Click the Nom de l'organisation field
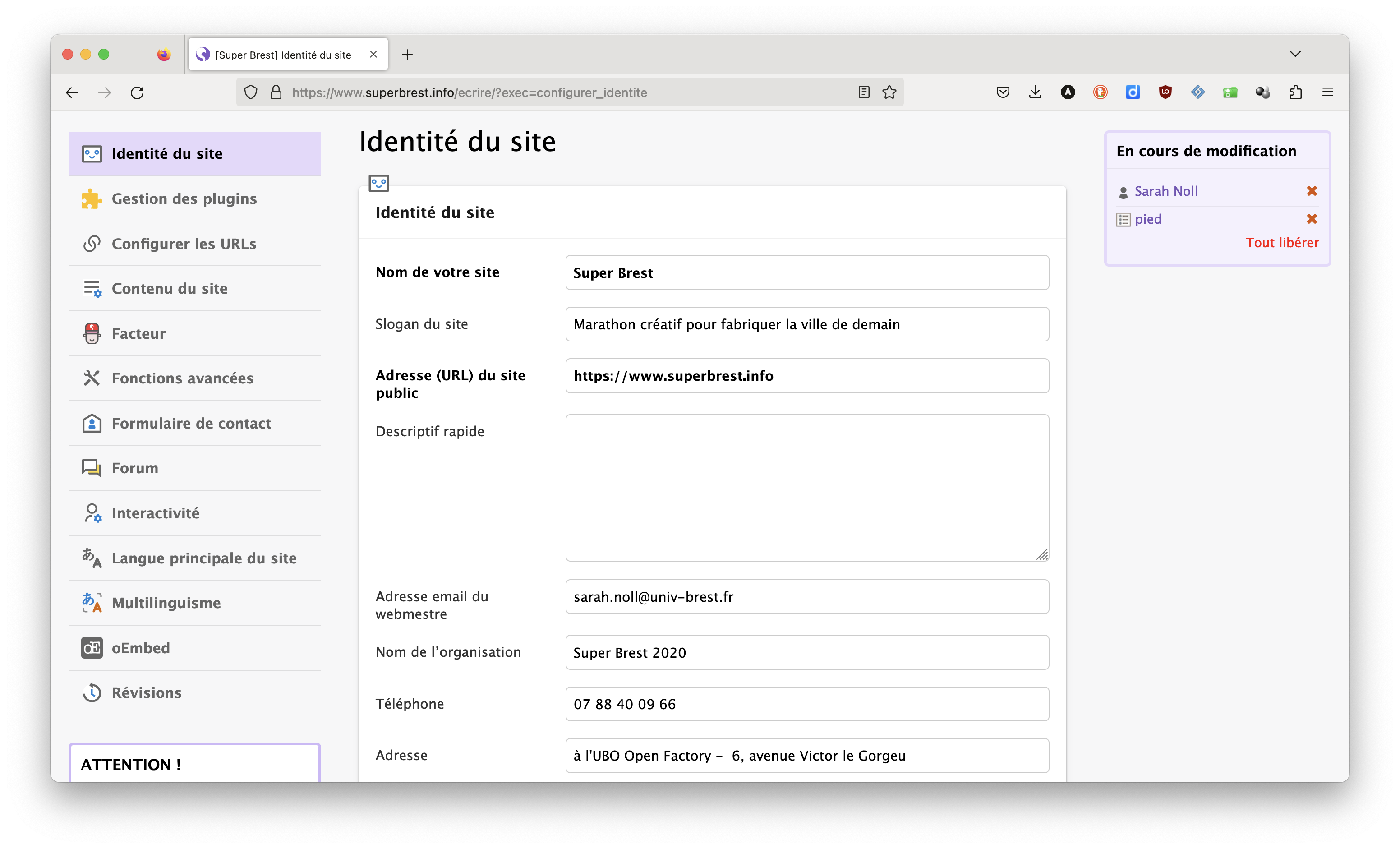Viewport: 1400px width, 849px height. (x=807, y=652)
